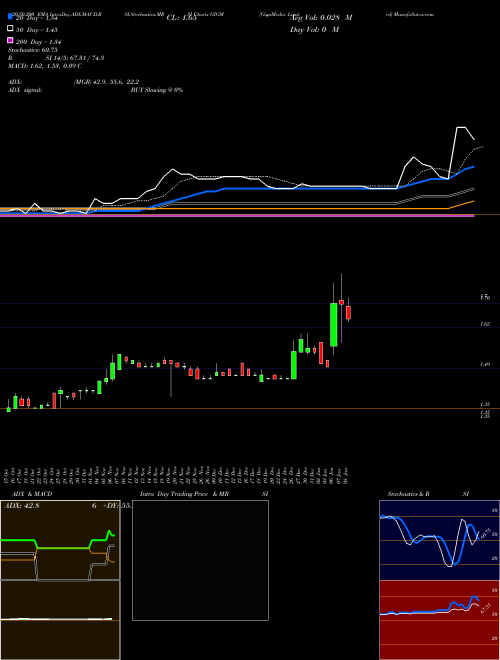Click the 'MACD: 1.62, 1.53, 0.09 C' line

(45, 66)
